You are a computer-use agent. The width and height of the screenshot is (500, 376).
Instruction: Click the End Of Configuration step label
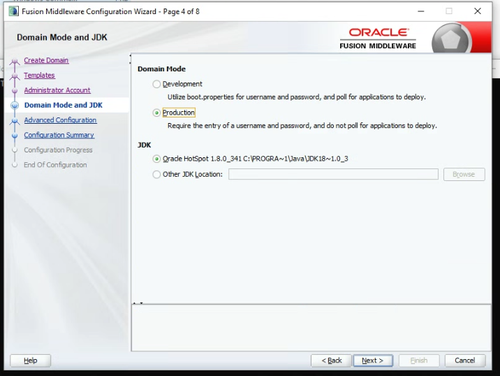pyautogui.click(x=55, y=165)
